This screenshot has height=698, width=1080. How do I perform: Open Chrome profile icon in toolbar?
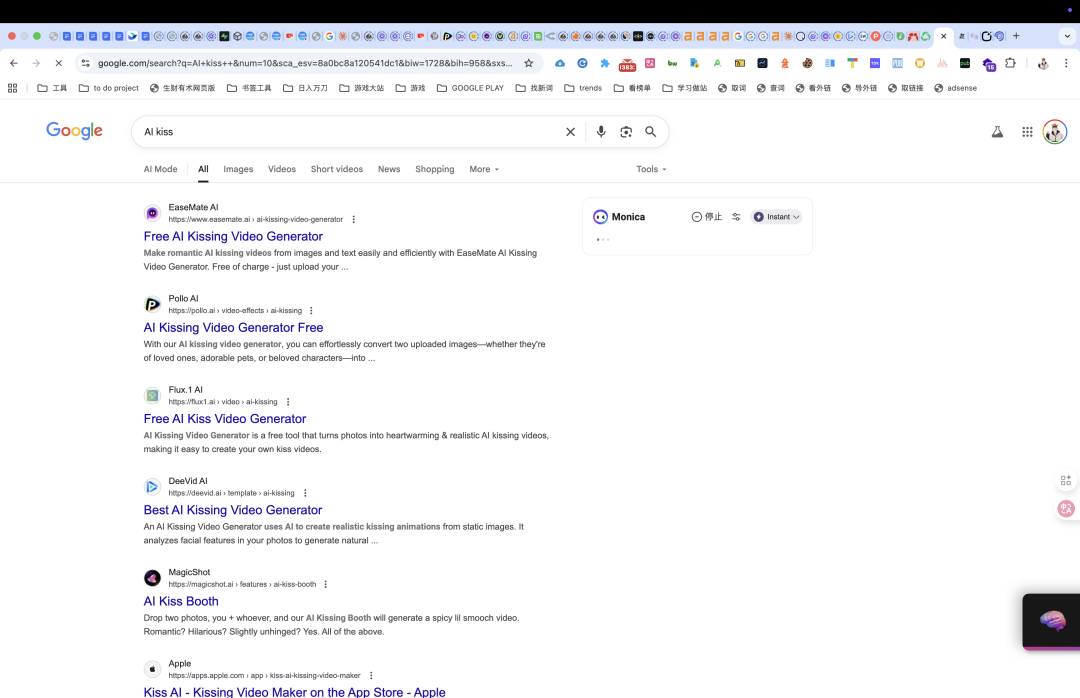1043,63
